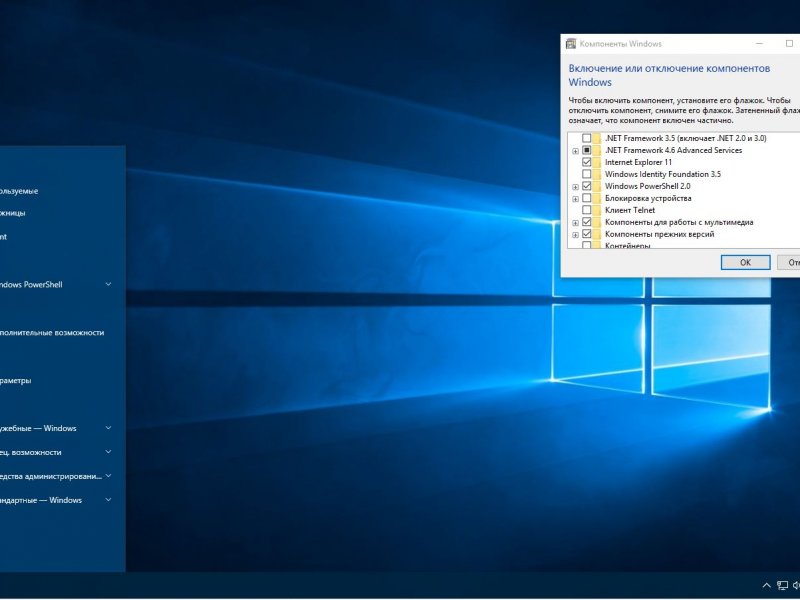Expand the Компоненты прежних версий node
800x600 pixels.
576,235
